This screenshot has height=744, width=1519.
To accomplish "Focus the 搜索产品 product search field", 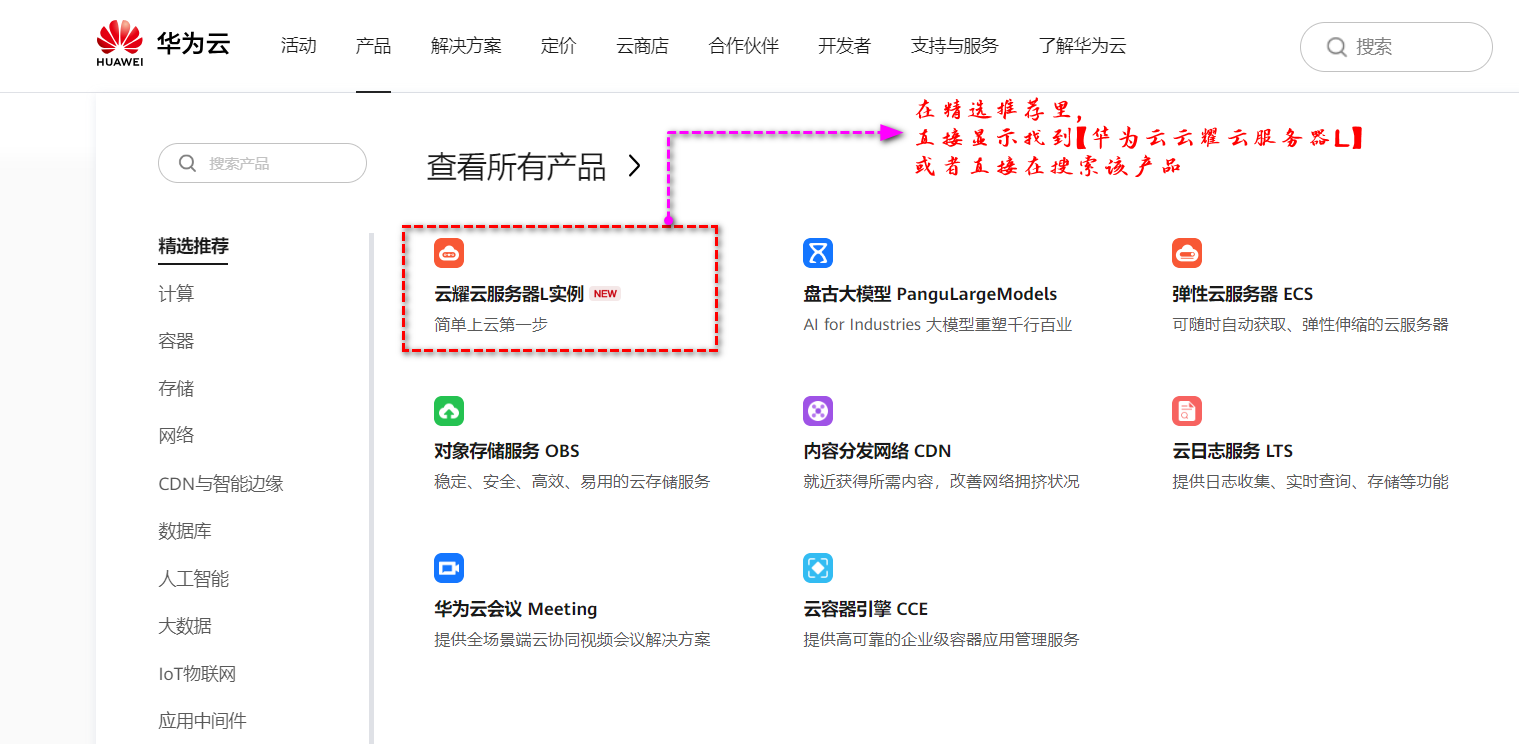I will coord(262,163).
